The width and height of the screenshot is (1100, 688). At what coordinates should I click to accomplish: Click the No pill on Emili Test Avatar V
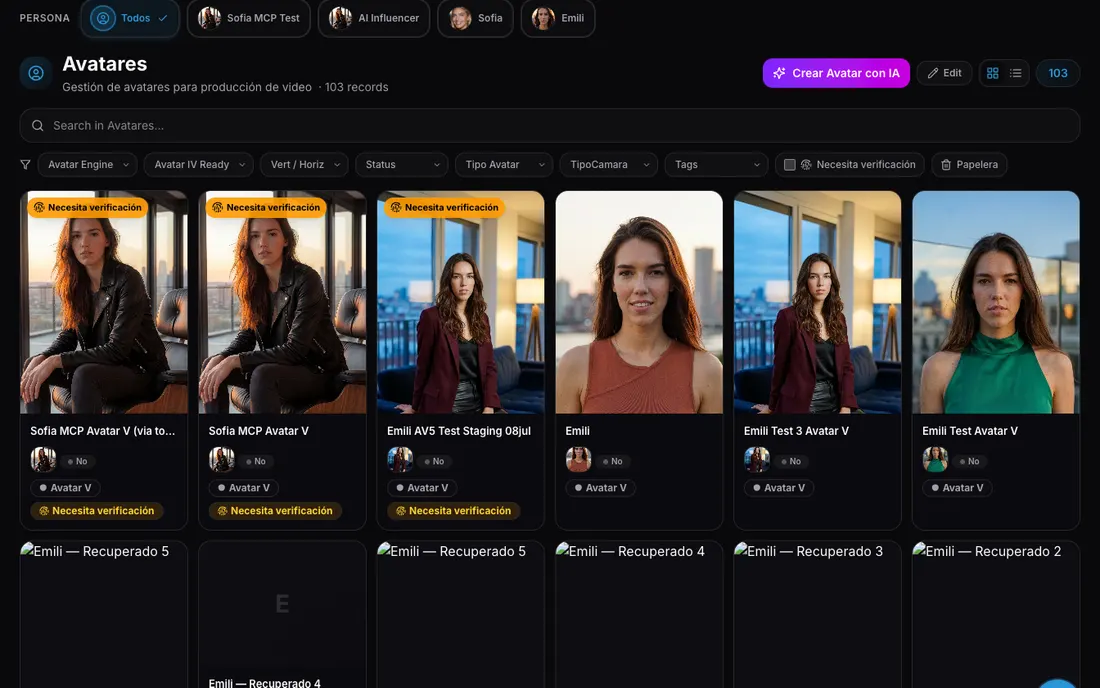coord(970,461)
